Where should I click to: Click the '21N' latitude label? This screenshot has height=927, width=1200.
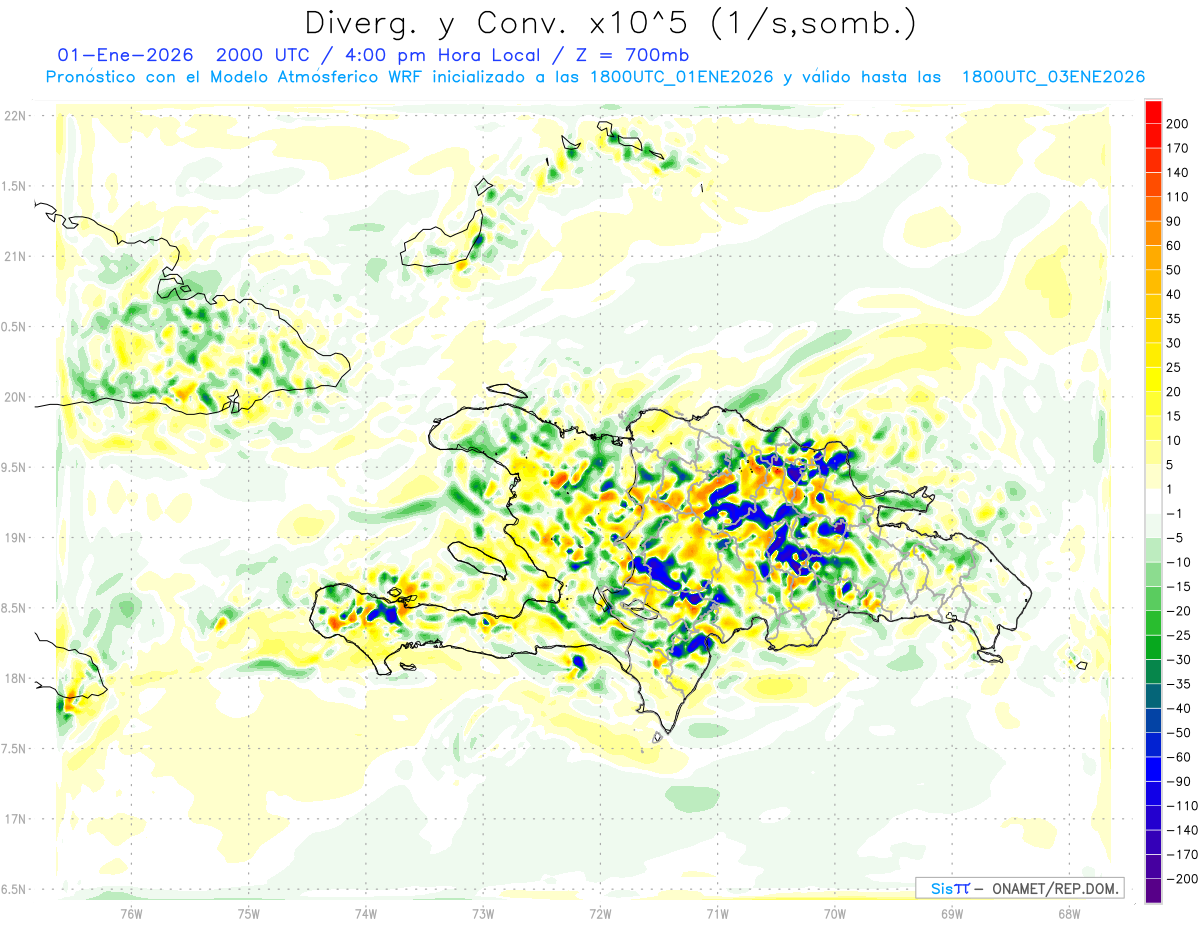[16, 256]
